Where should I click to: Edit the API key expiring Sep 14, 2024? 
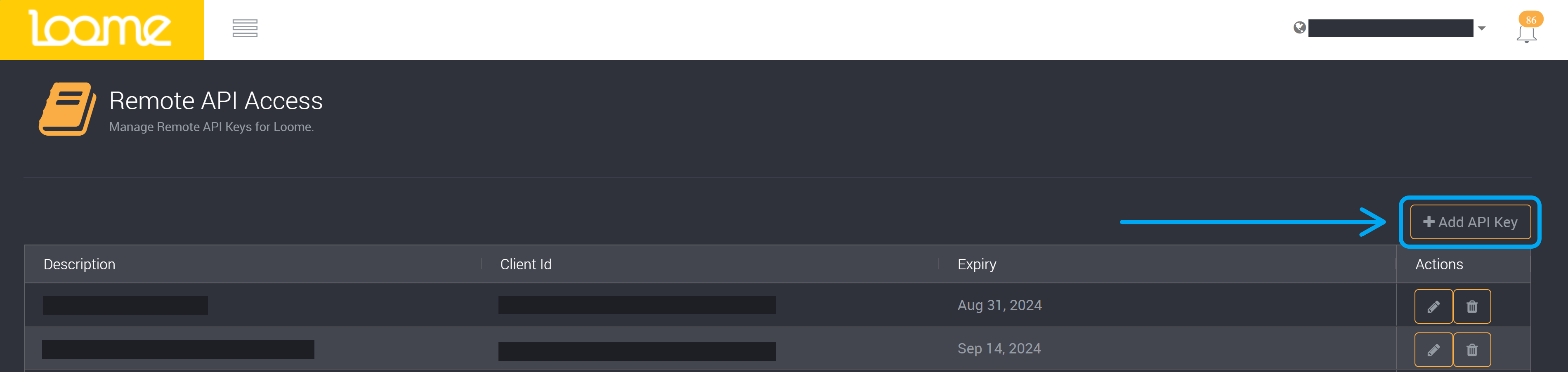click(x=1433, y=349)
